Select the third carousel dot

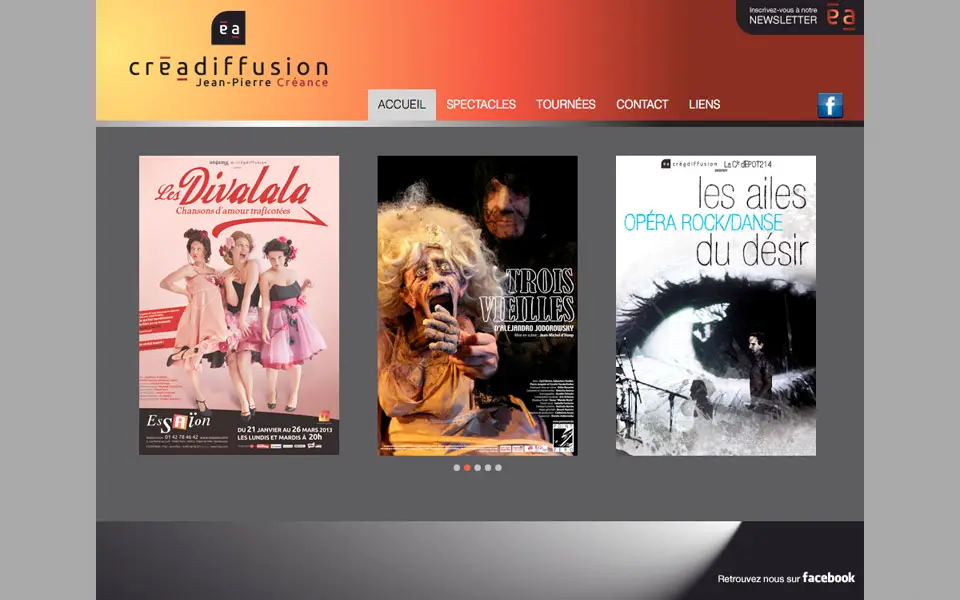(x=478, y=467)
